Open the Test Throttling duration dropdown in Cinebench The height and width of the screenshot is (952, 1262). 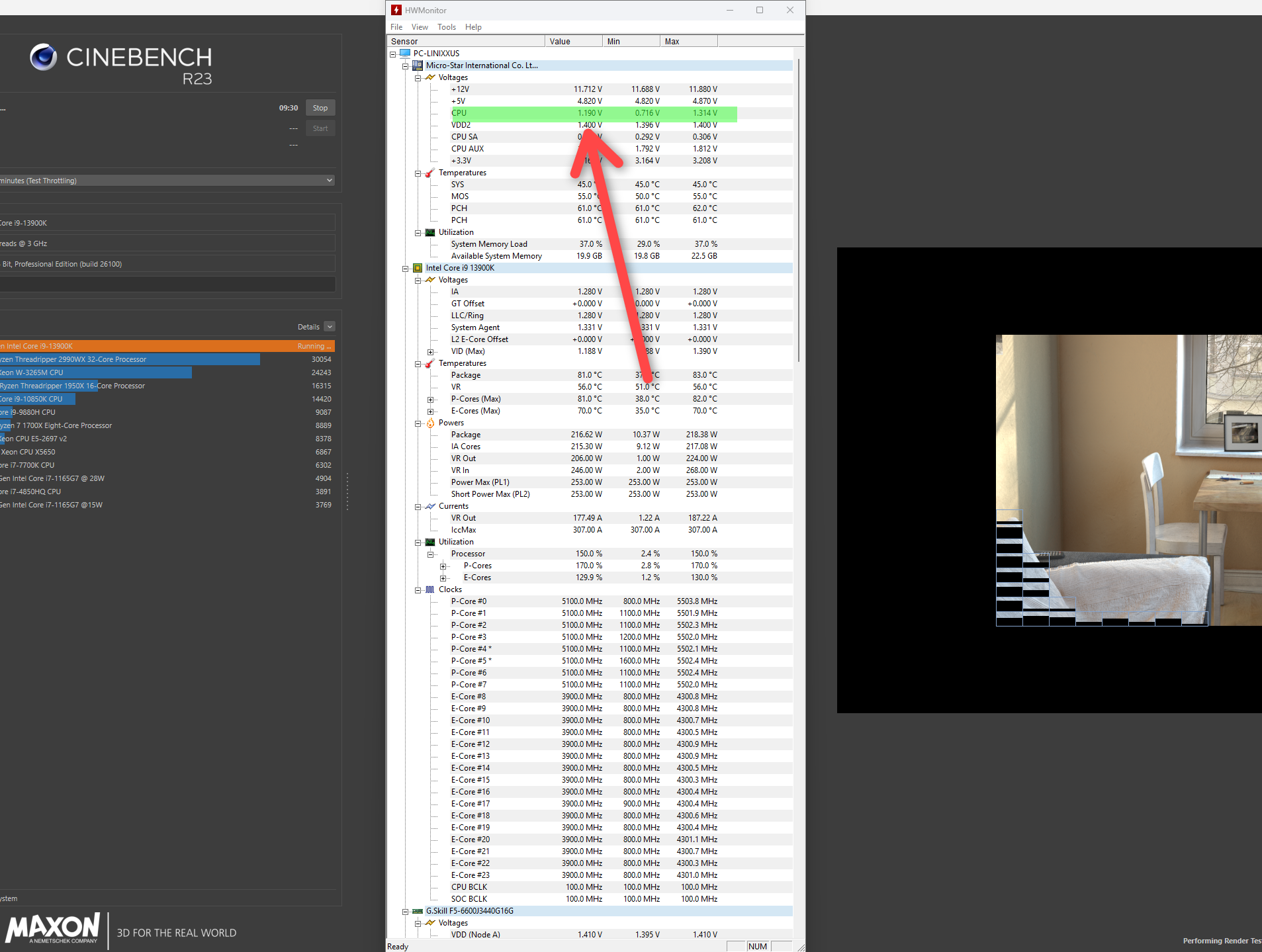click(167, 180)
